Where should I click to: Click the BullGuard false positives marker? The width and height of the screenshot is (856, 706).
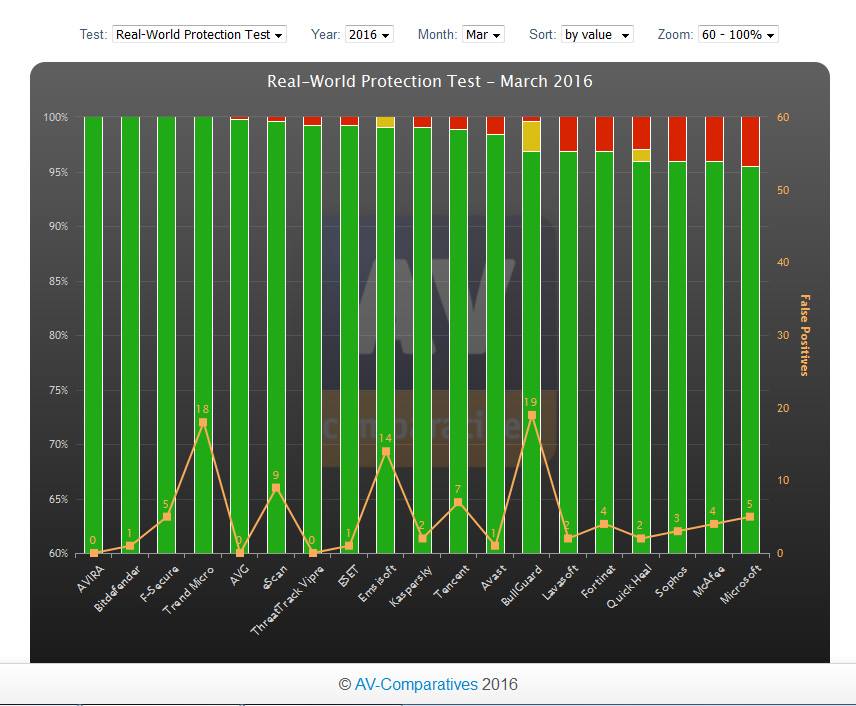pyautogui.click(x=532, y=416)
